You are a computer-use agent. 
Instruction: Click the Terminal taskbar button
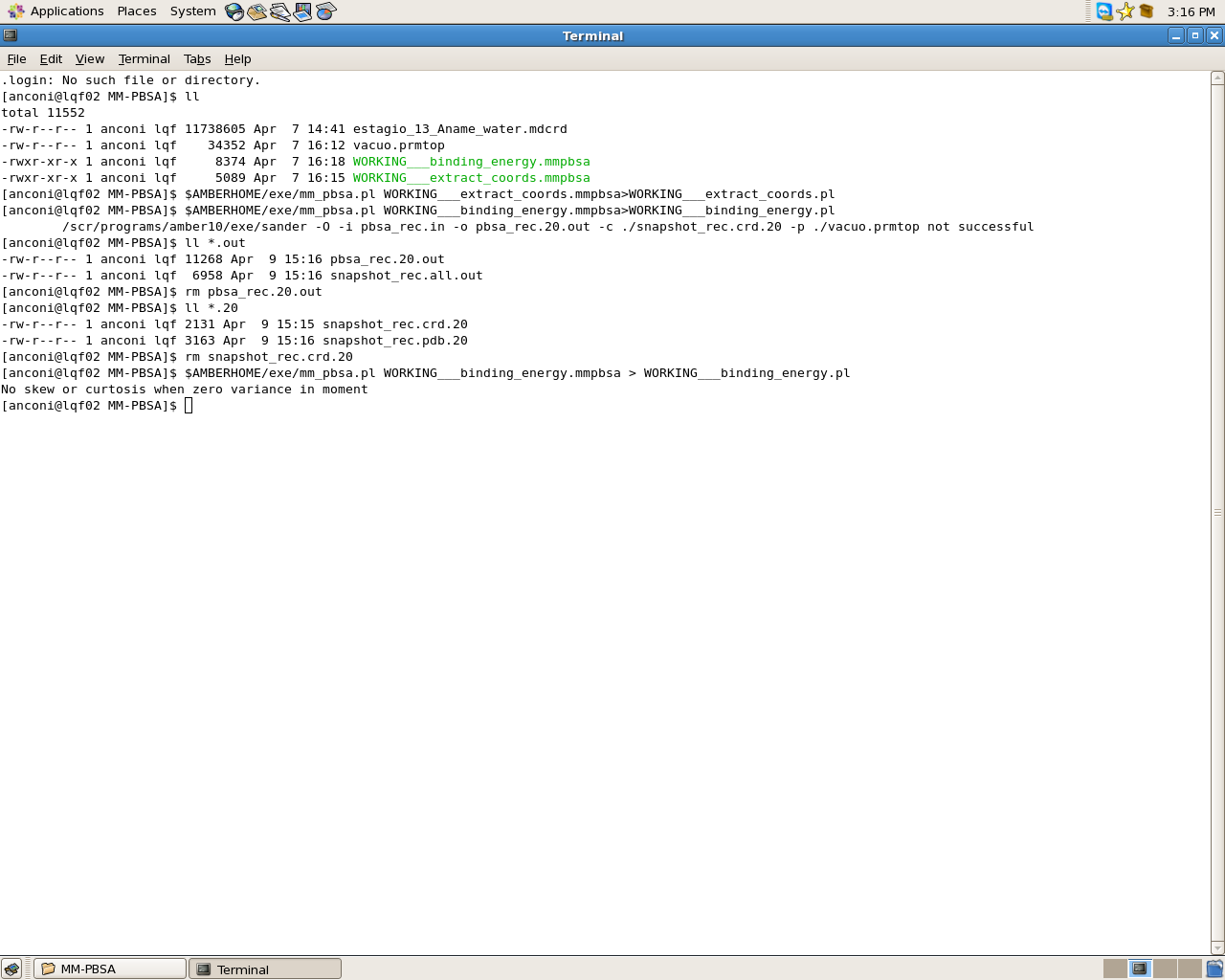[265, 969]
